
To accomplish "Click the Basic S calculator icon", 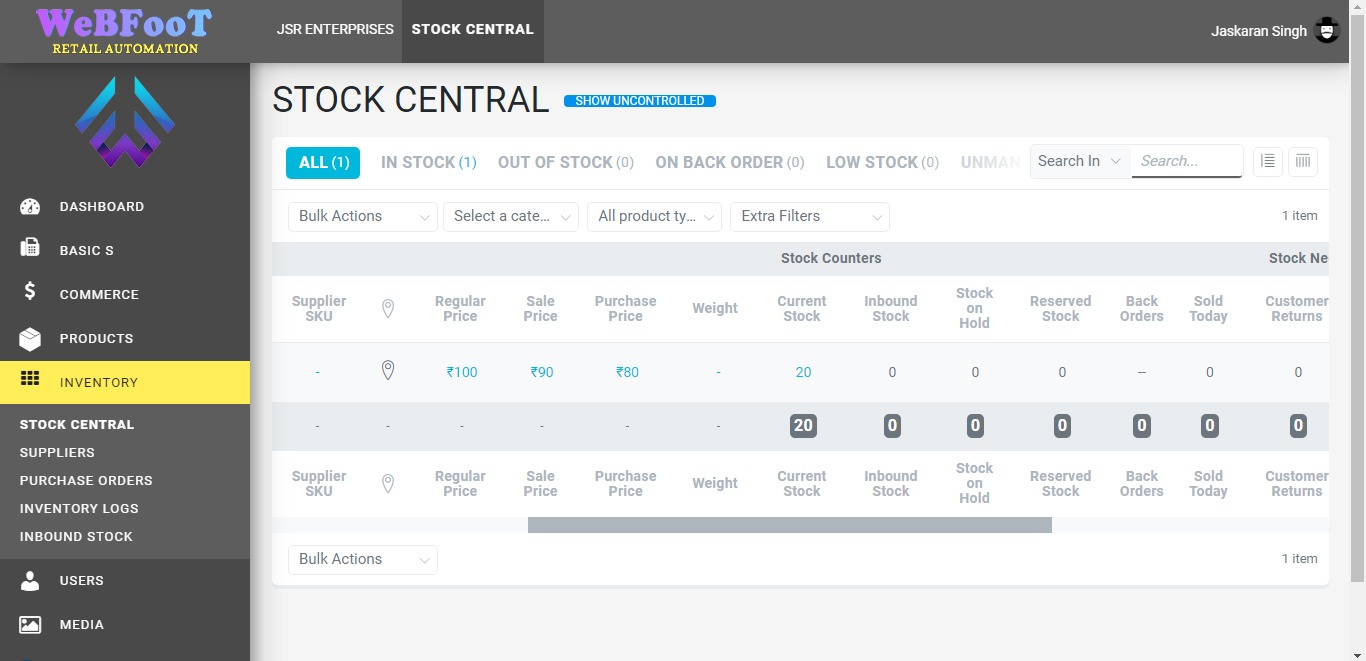I will [30, 249].
